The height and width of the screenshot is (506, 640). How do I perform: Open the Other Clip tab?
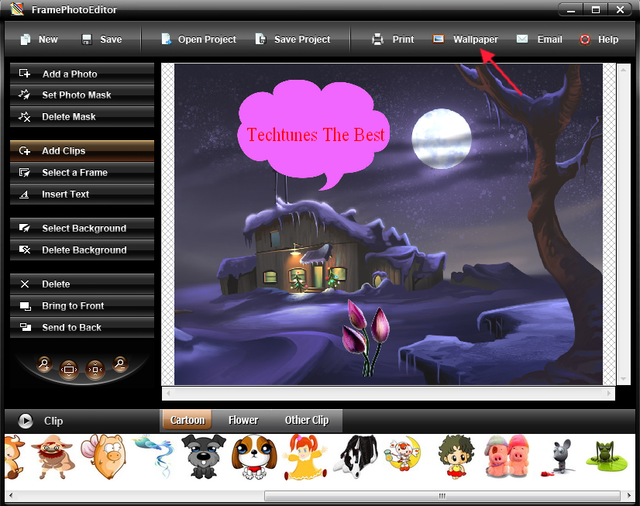pyautogui.click(x=306, y=420)
